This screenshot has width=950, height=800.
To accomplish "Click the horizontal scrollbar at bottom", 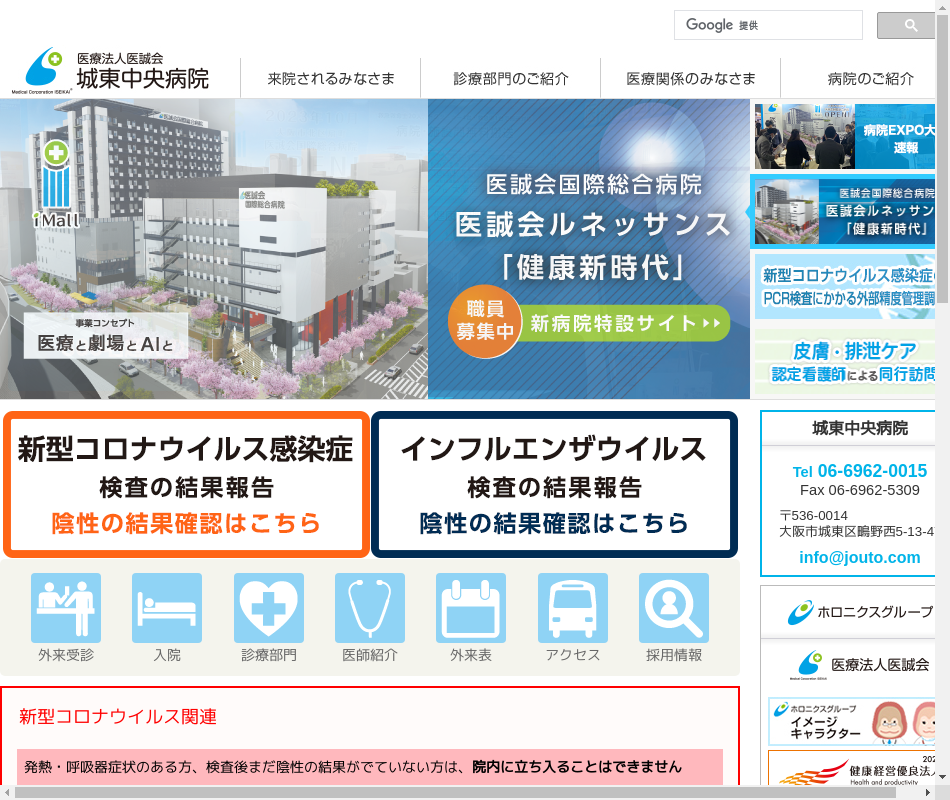I will tap(470, 792).
